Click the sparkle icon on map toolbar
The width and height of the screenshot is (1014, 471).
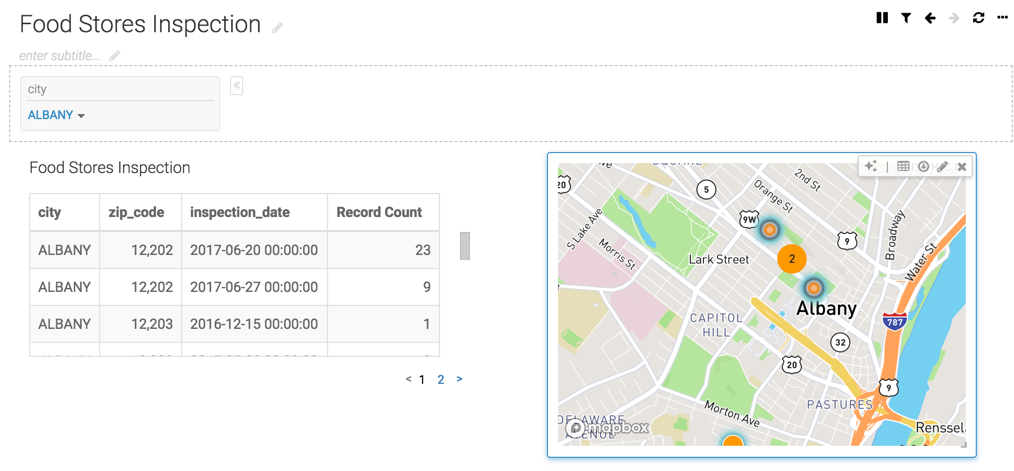(x=871, y=167)
